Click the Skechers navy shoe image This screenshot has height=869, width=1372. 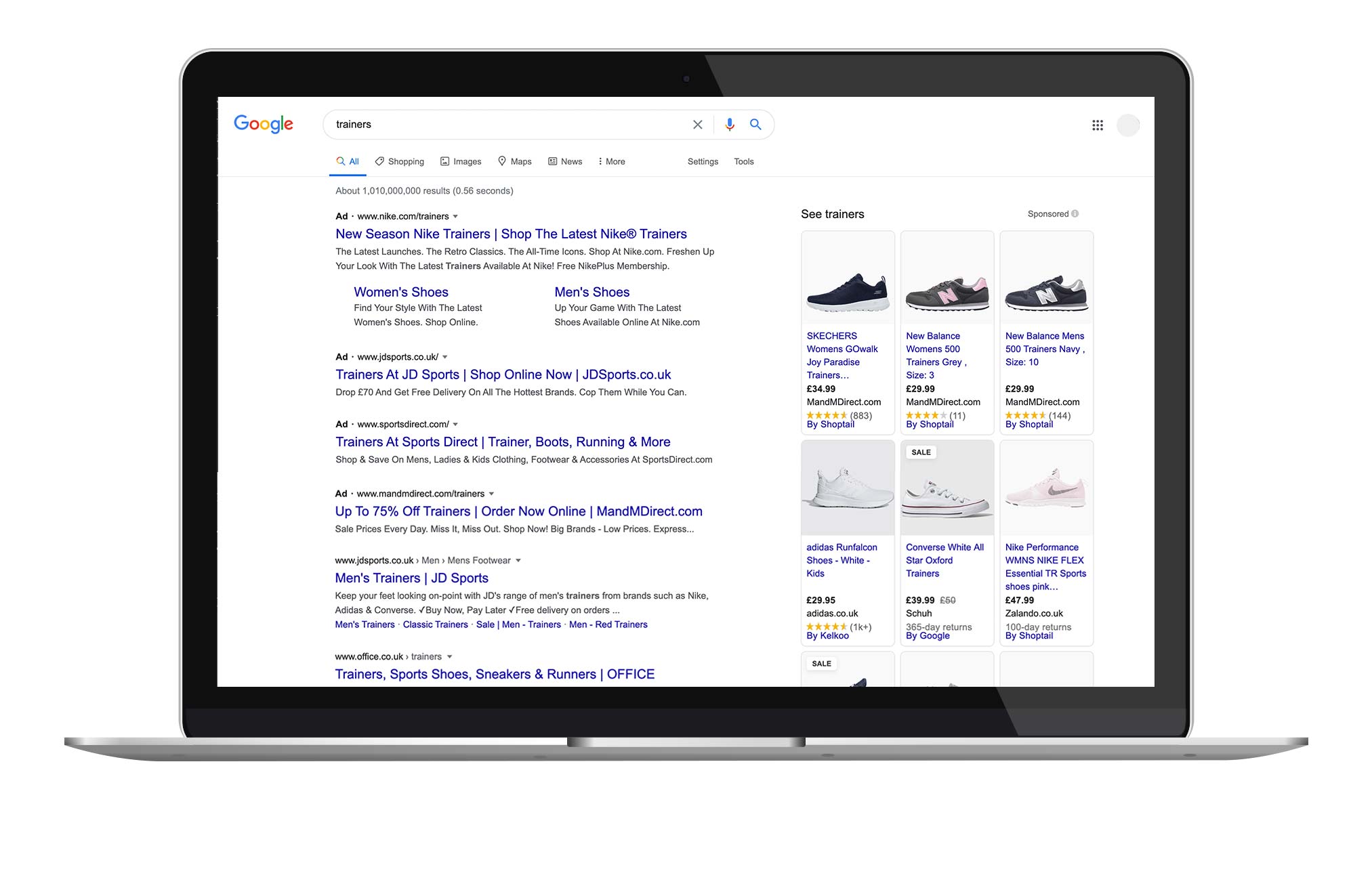(x=848, y=278)
